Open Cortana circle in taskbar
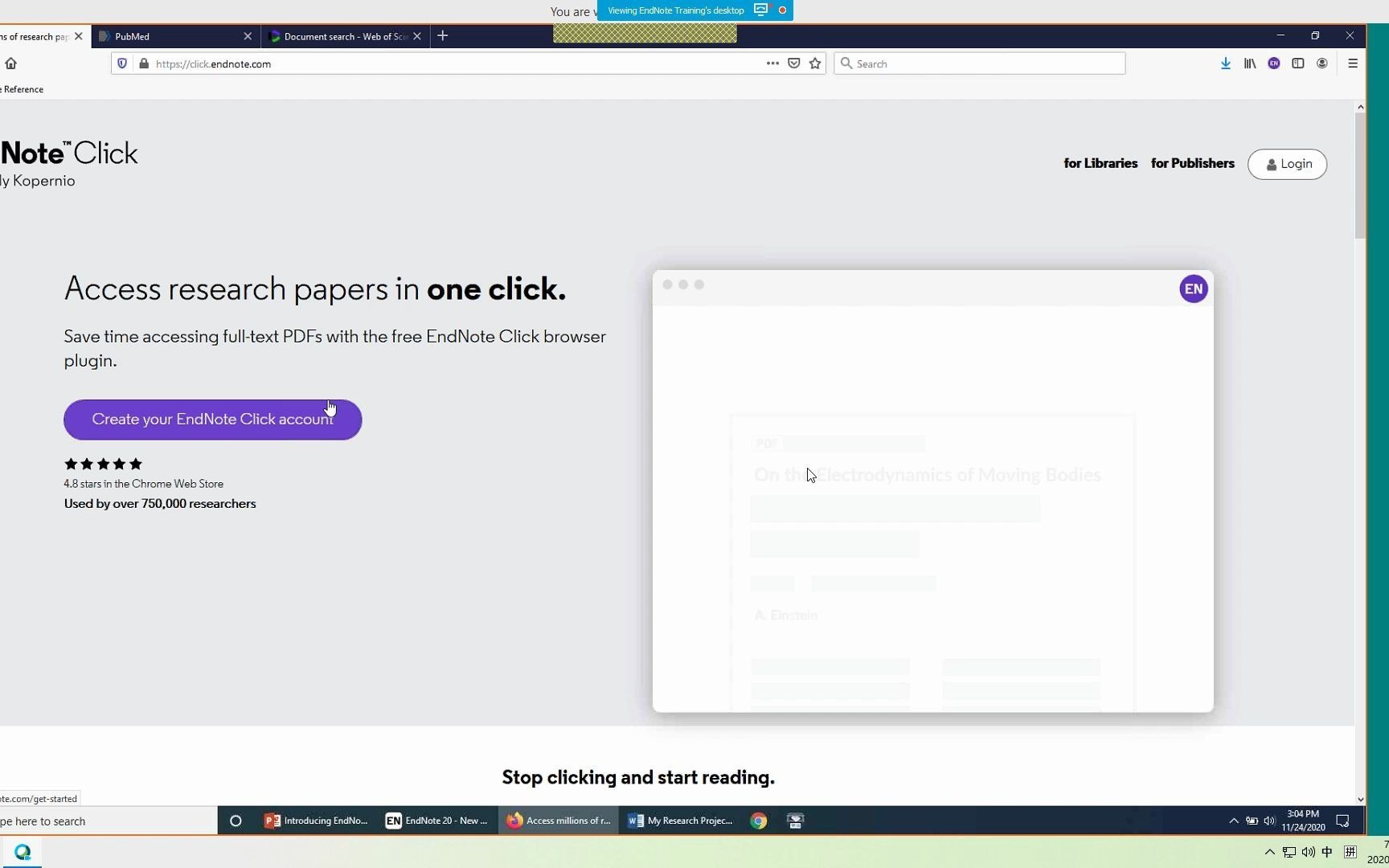1389x868 pixels. [x=236, y=821]
